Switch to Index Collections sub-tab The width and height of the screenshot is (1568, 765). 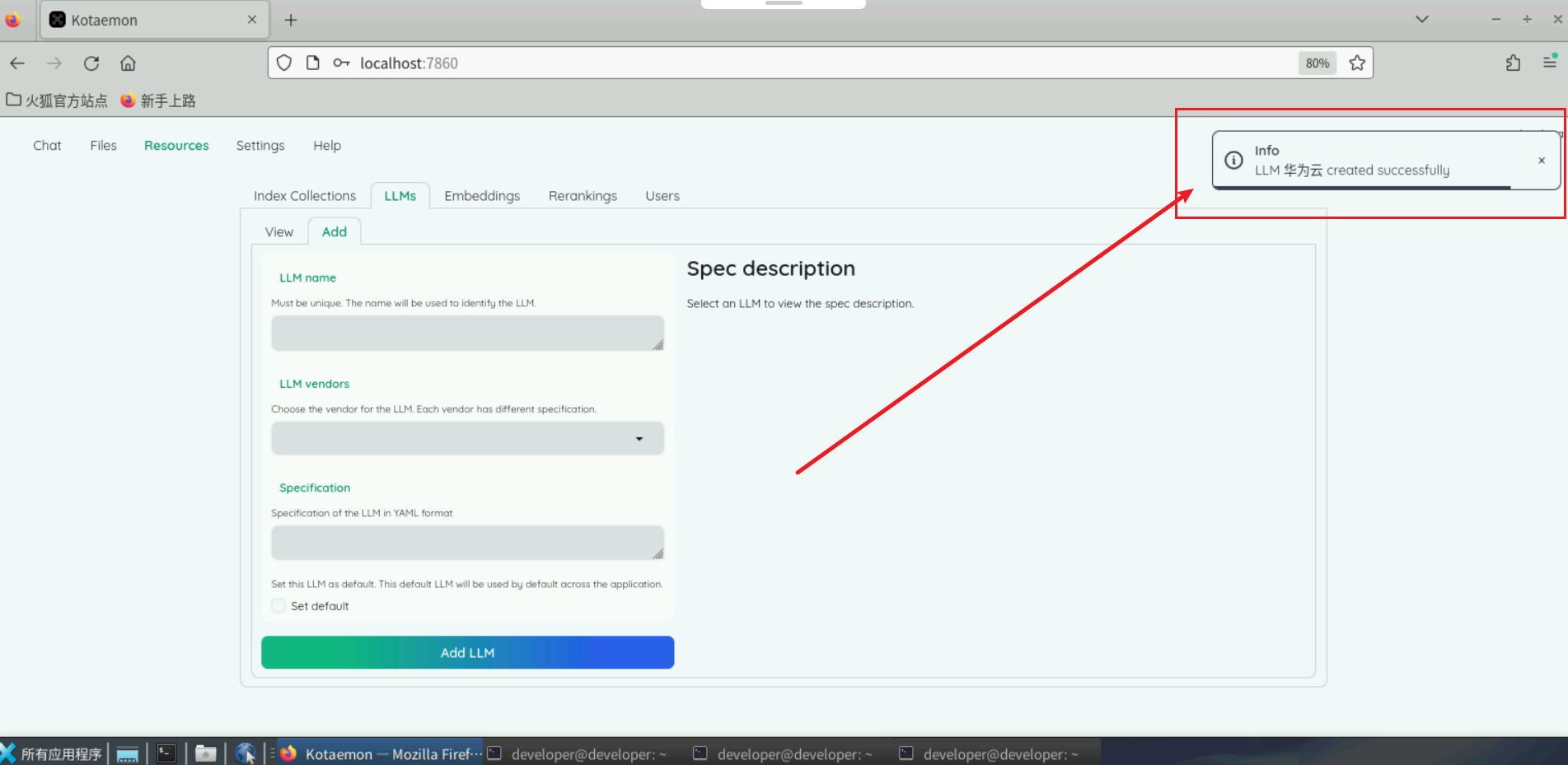(305, 196)
